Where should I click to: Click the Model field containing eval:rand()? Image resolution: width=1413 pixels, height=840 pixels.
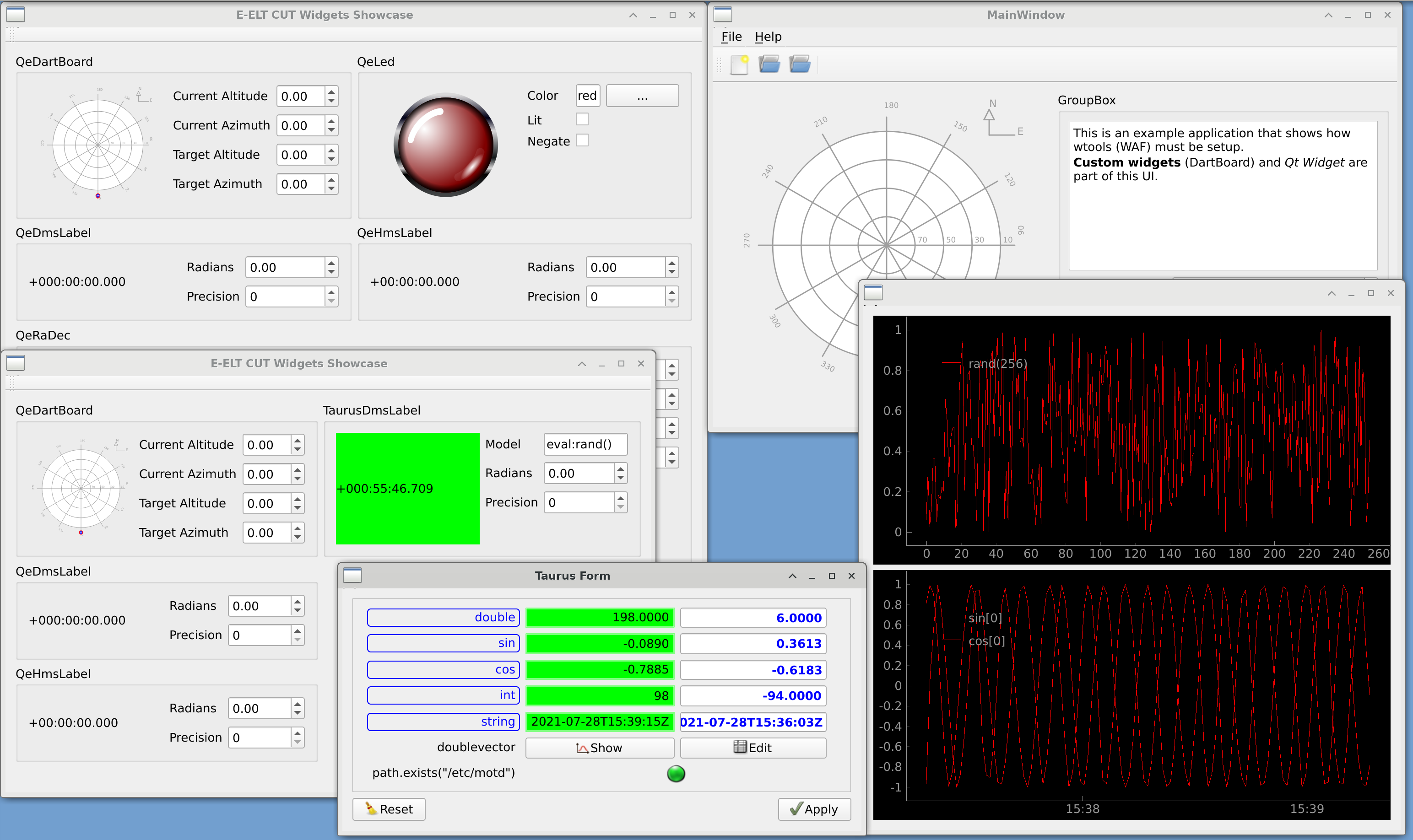(x=585, y=444)
